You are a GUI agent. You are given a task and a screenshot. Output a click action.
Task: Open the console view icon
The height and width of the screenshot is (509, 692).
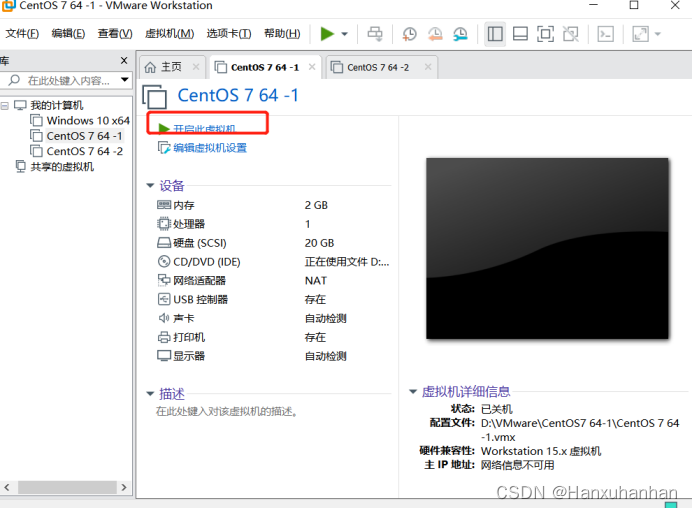pos(606,34)
